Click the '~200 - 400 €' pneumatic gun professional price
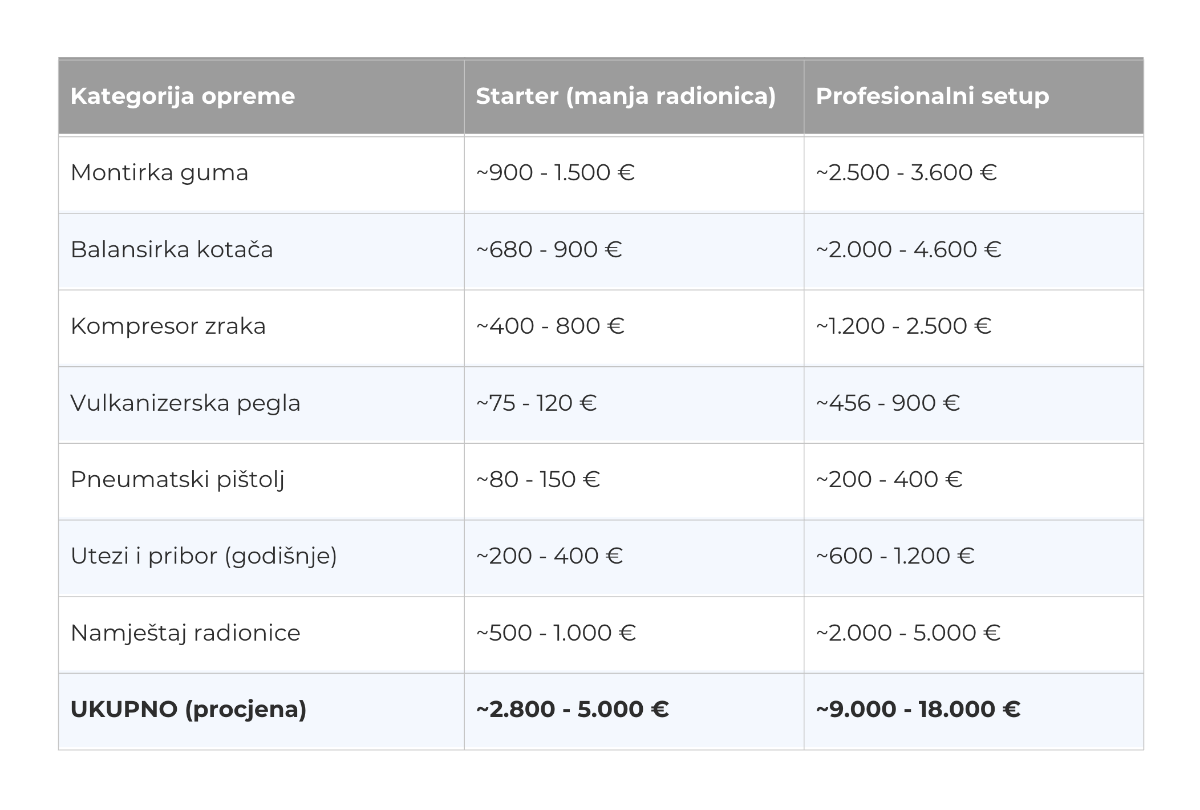The image size is (1200, 810). click(889, 479)
